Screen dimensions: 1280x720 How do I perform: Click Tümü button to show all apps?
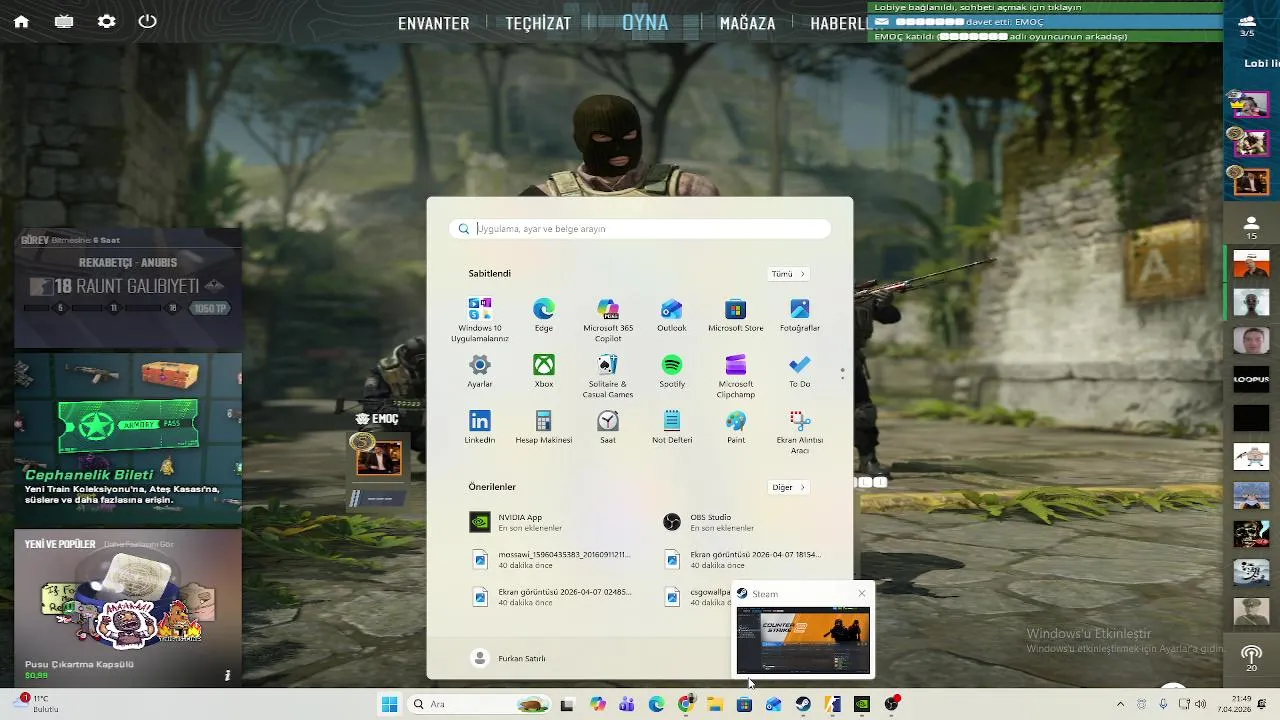[x=788, y=274]
